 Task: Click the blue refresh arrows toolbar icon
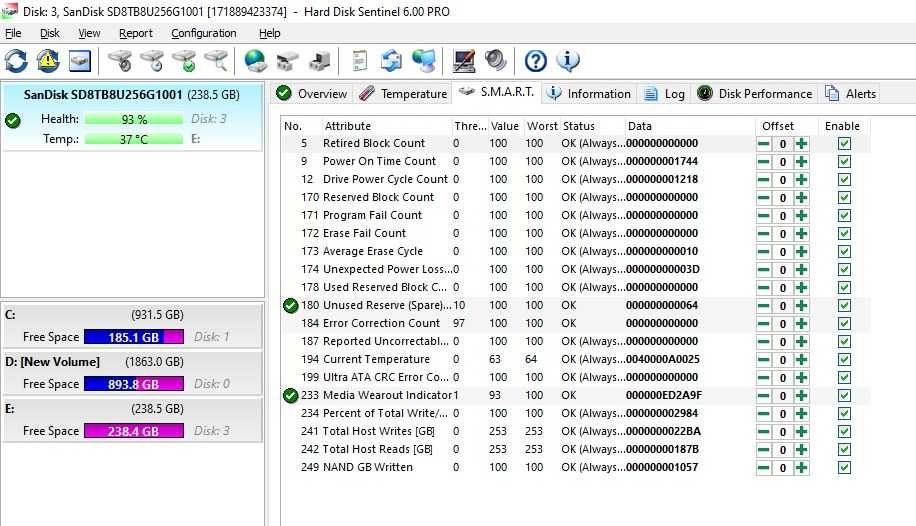coord(16,61)
